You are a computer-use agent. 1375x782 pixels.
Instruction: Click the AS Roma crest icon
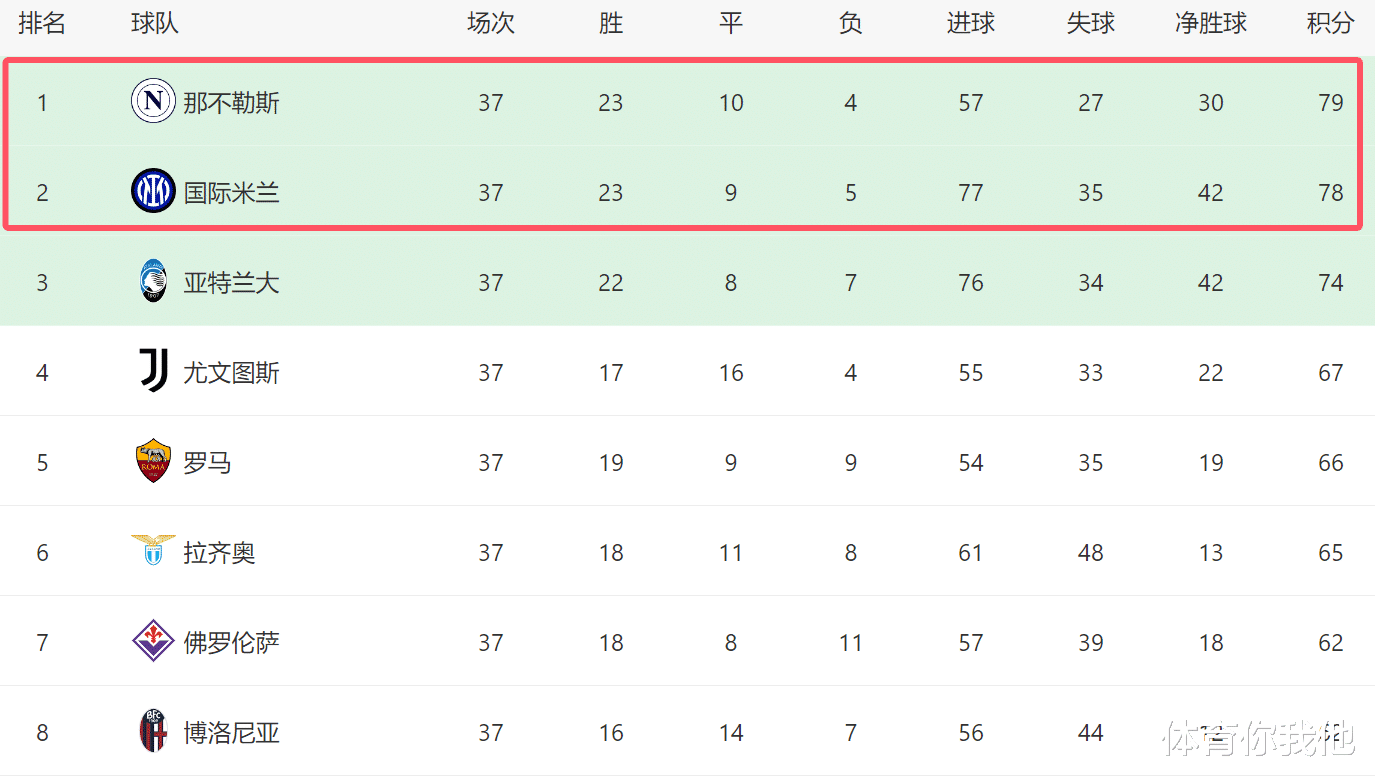[x=153, y=461]
